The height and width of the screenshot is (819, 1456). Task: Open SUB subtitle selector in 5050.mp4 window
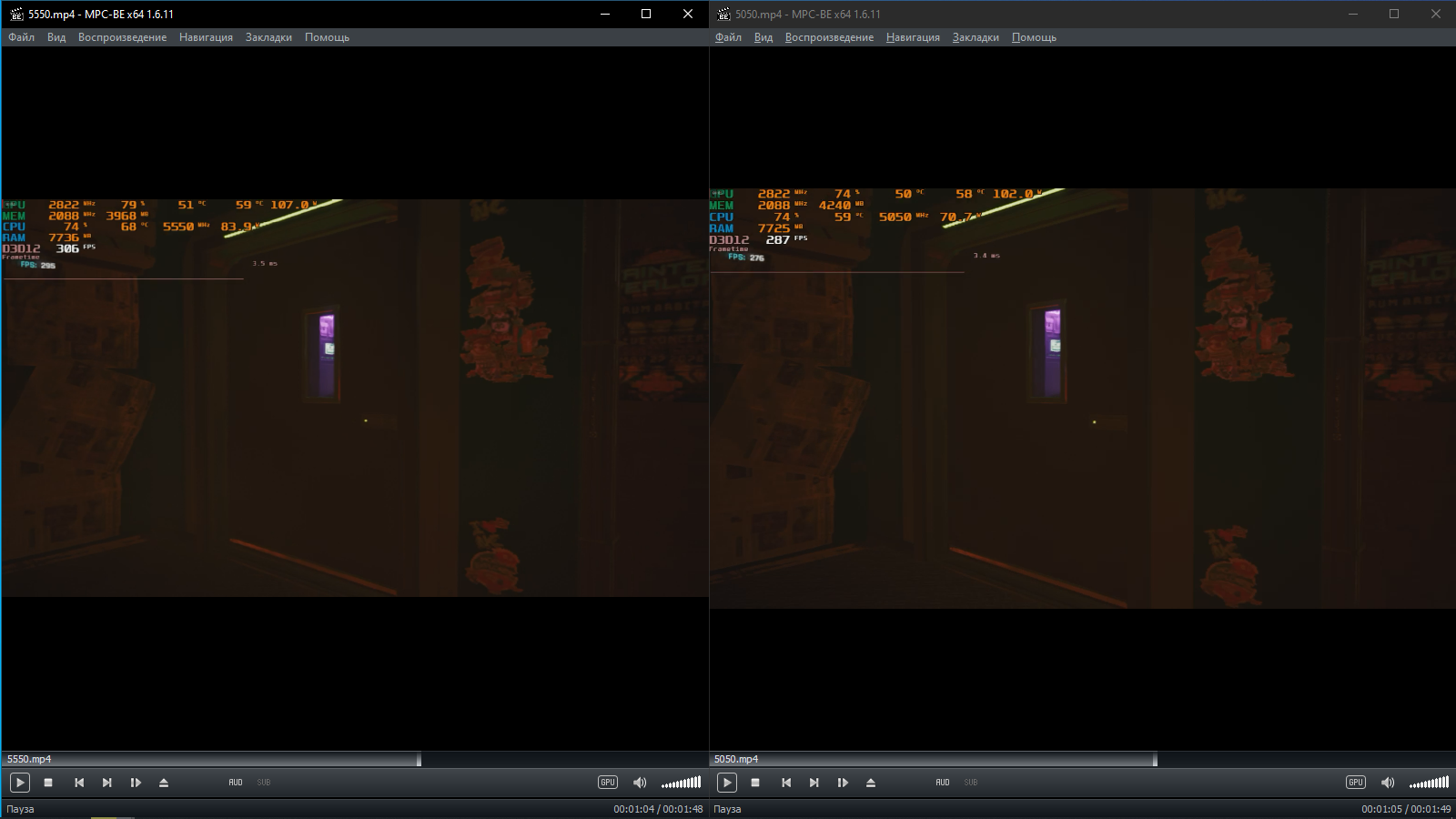(971, 783)
